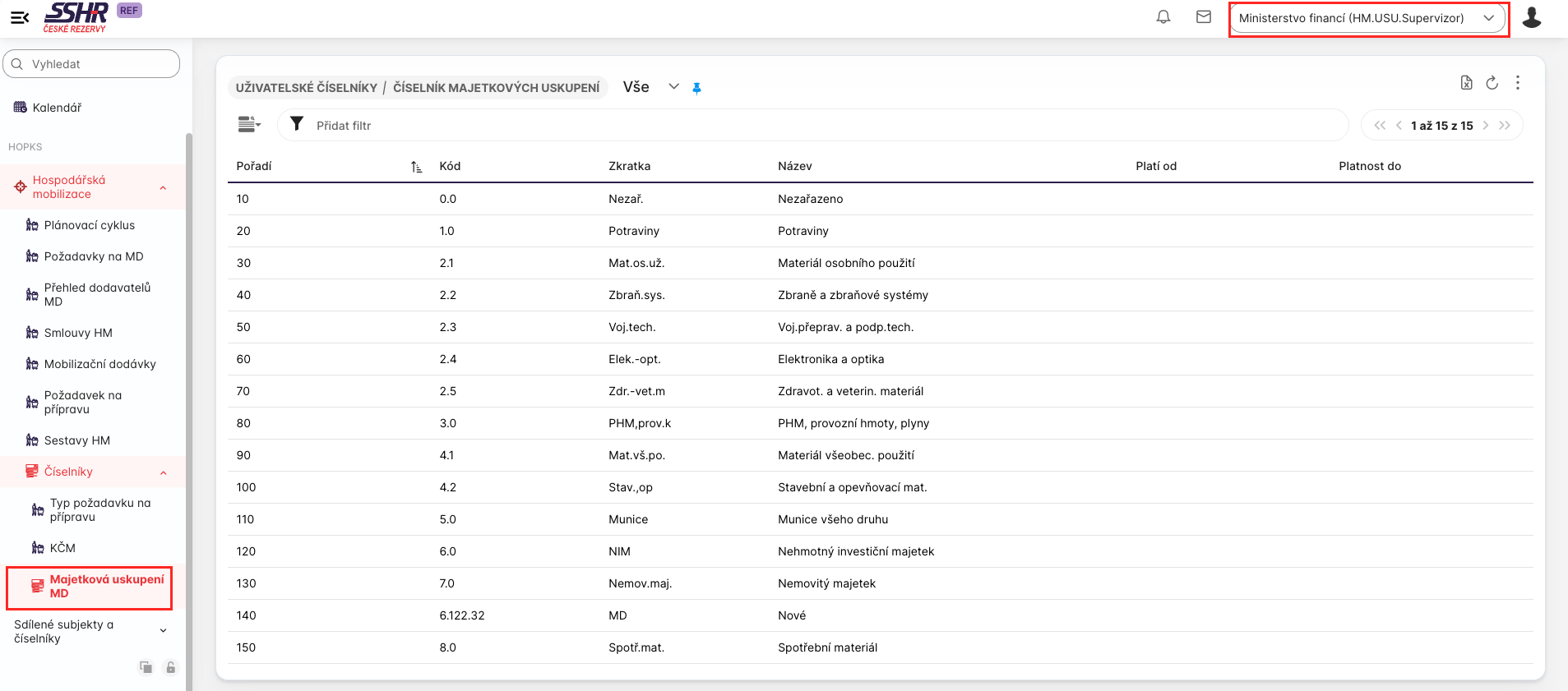
Task: Select Smlouvy HM menu item
Action: pos(78,333)
